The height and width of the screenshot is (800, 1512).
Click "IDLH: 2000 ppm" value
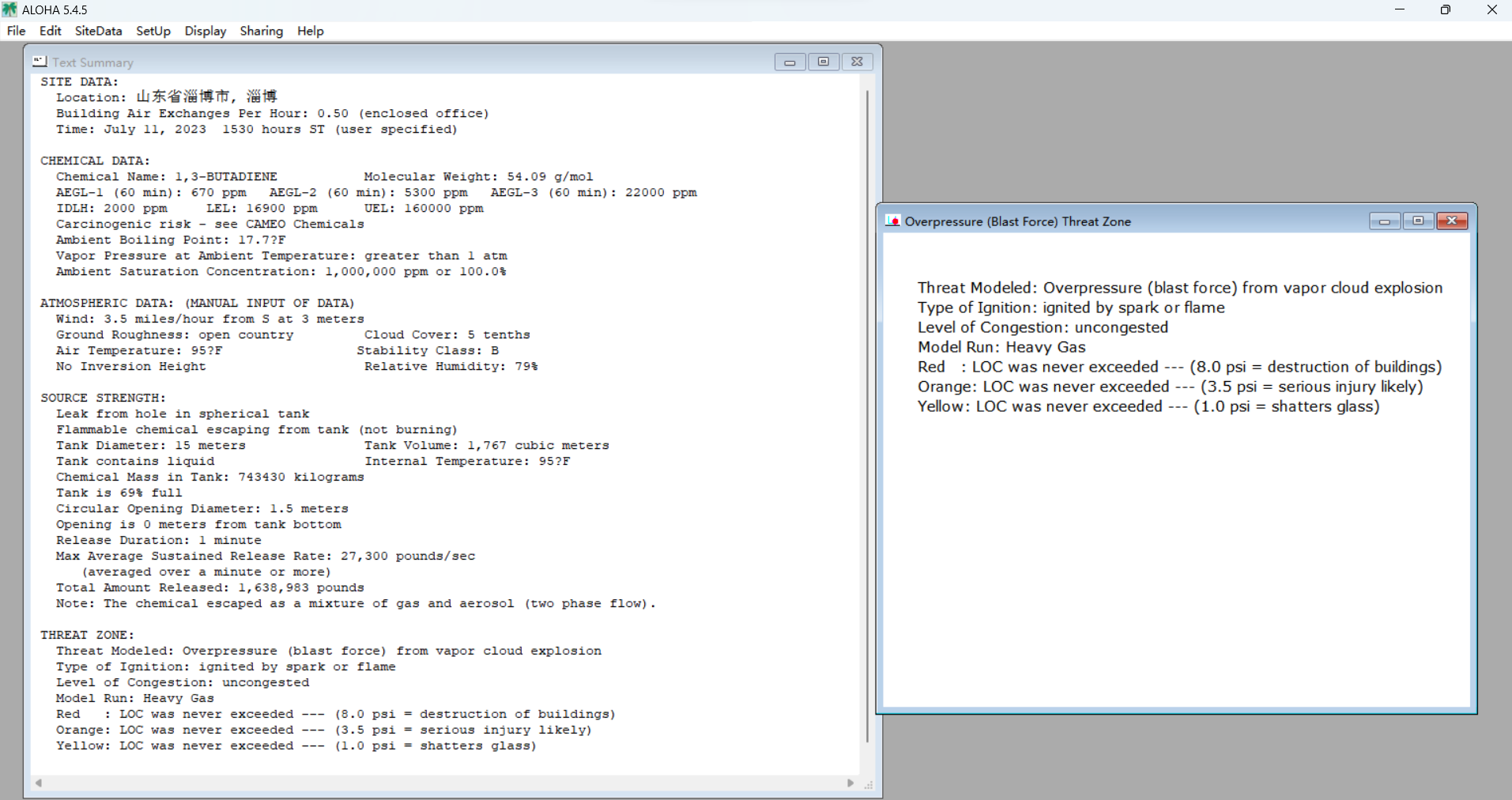pos(111,208)
